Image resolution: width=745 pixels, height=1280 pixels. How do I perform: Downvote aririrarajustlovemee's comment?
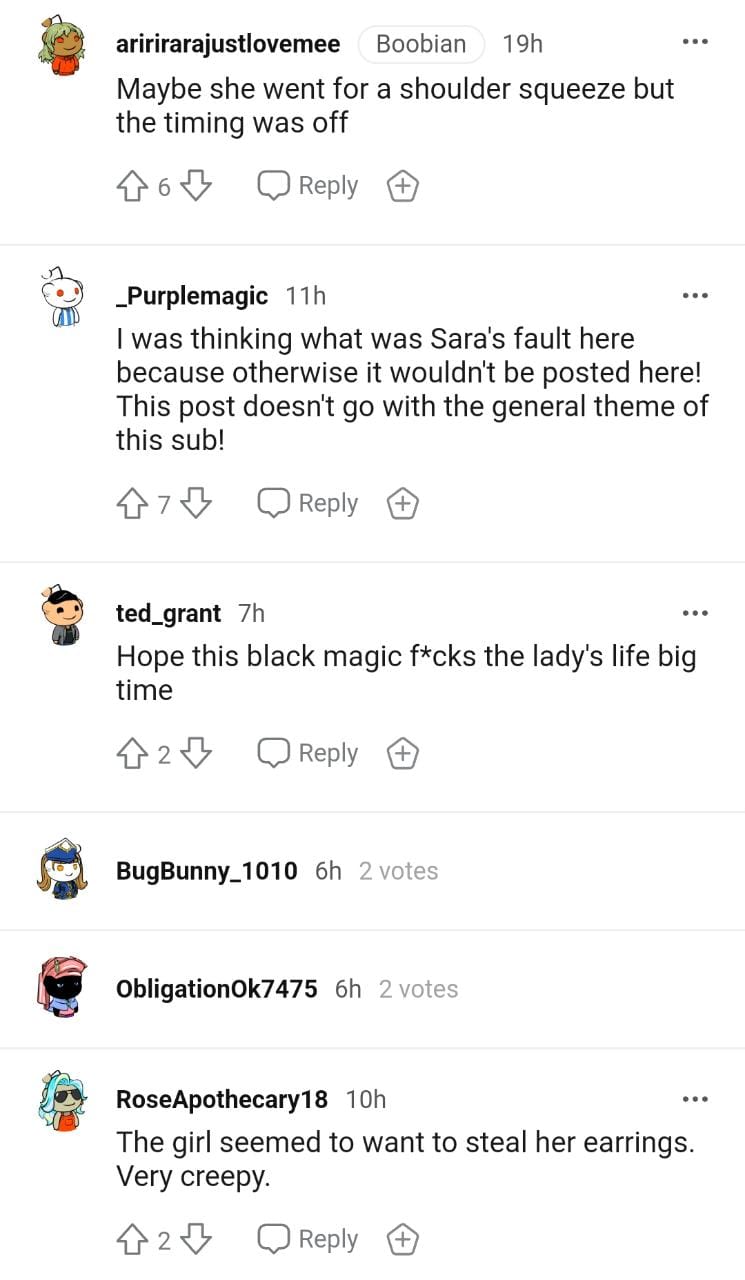[198, 186]
